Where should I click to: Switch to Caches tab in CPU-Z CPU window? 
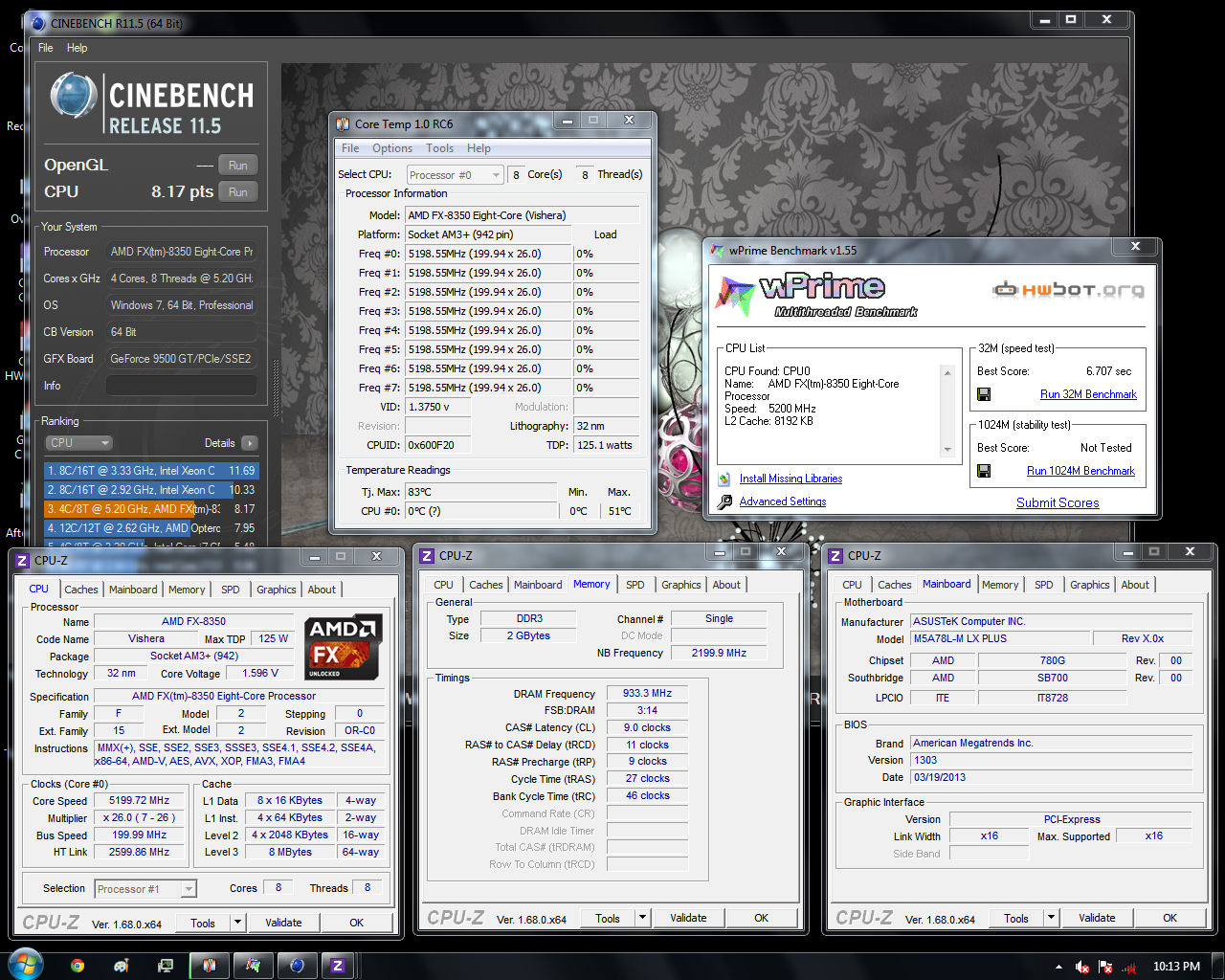81,590
